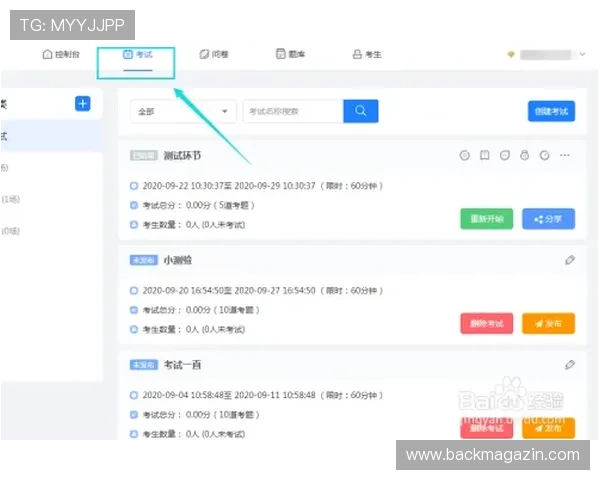
Task: Open the exam titled 考试一百
Action: coord(183,365)
